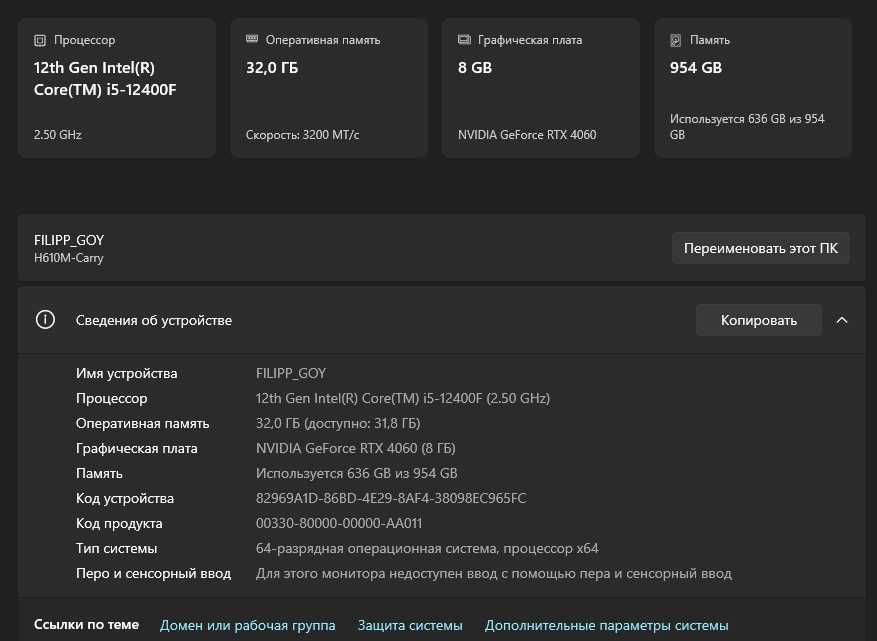Click the 8 GB graphics card value
Viewport: 877px width, 641px height.
pyautogui.click(x=475, y=68)
